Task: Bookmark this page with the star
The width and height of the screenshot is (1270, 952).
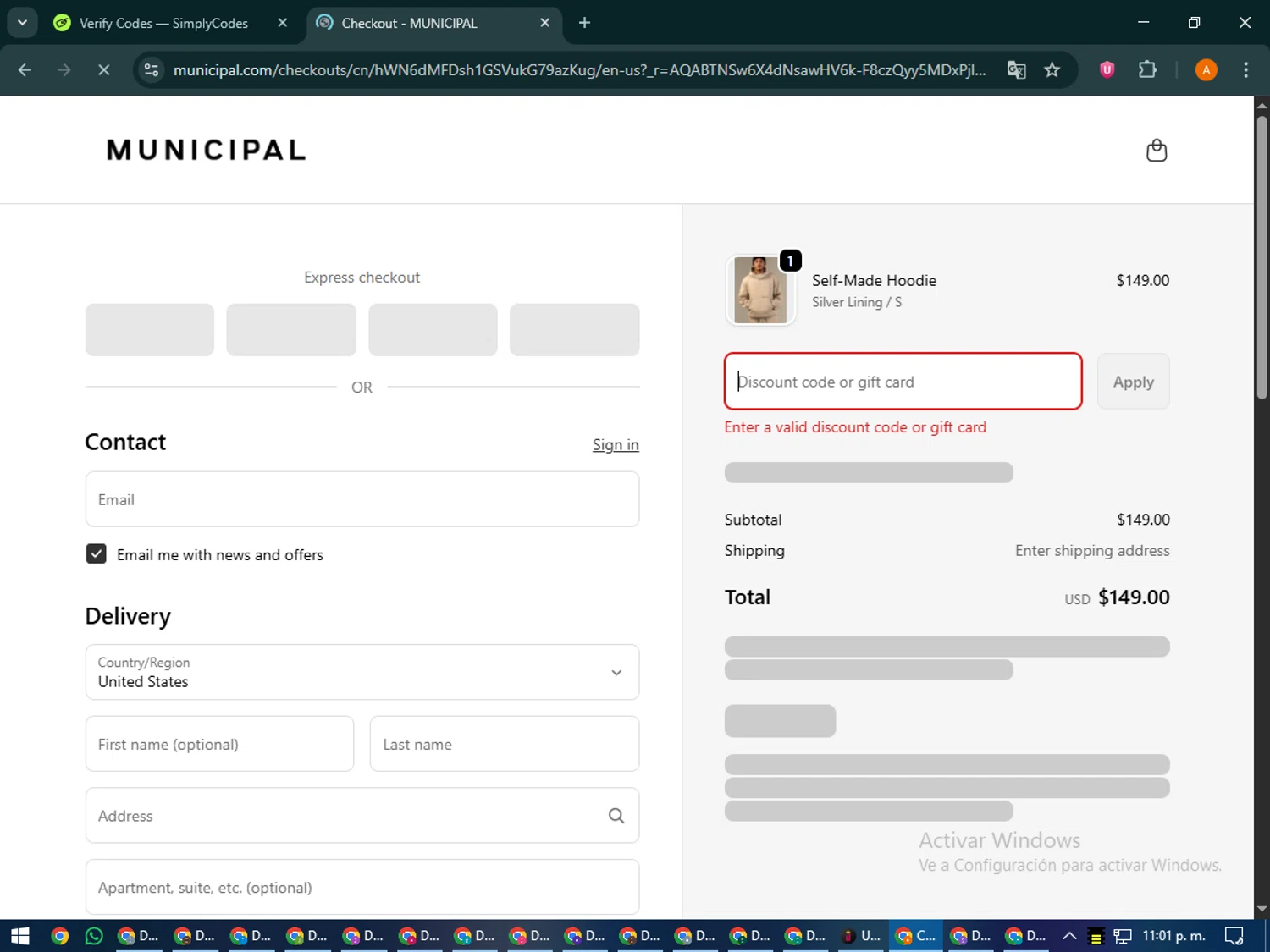Action: pyautogui.click(x=1052, y=70)
